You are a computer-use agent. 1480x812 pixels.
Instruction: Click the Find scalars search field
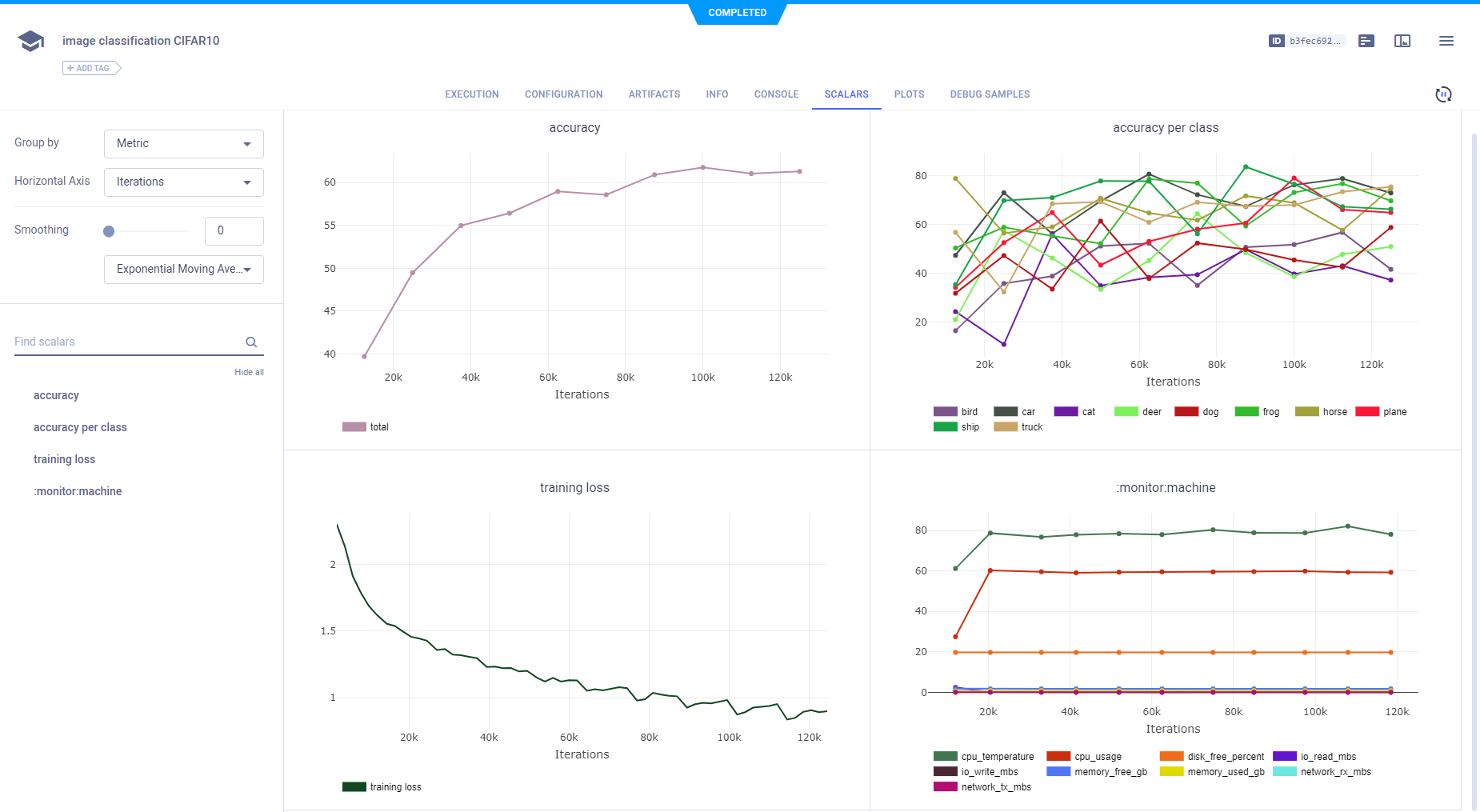click(x=128, y=342)
